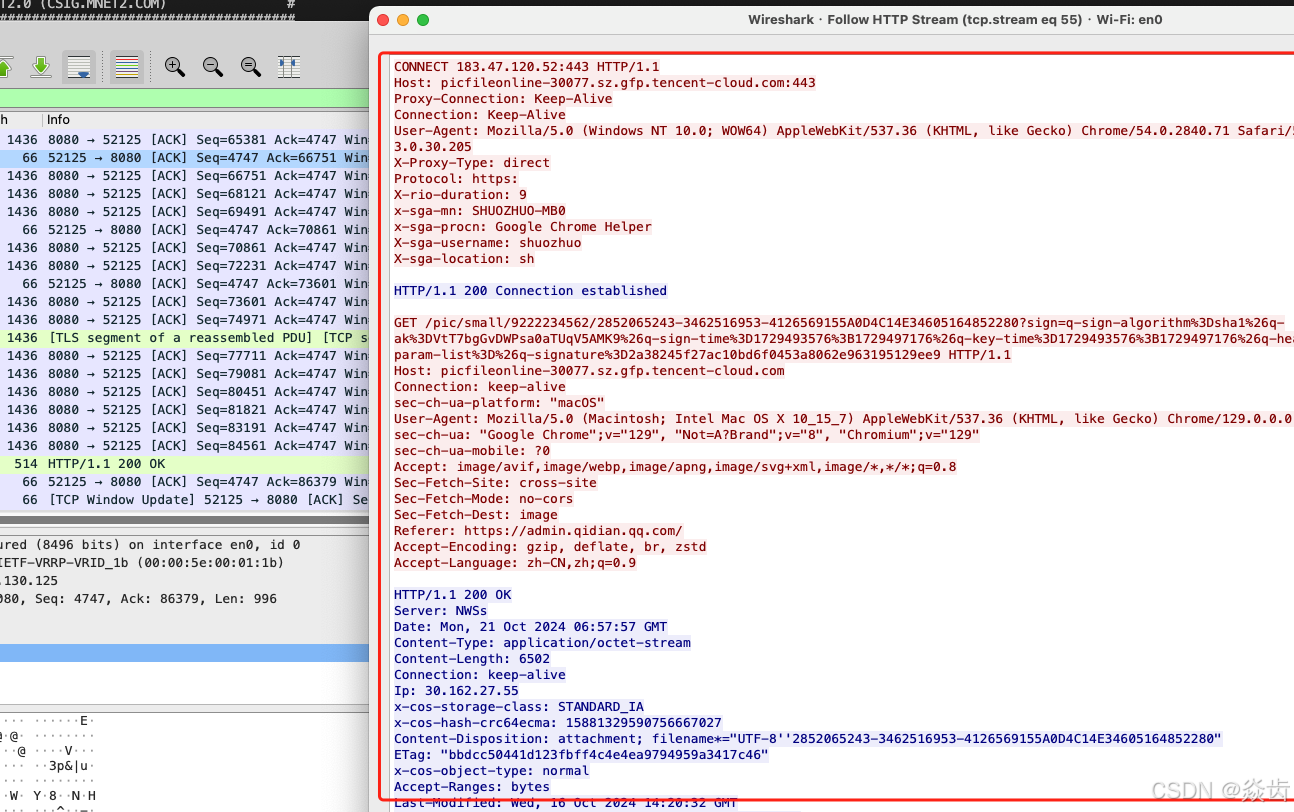Click ETag header line
This screenshot has width=1294, height=812.
[x=581, y=755]
